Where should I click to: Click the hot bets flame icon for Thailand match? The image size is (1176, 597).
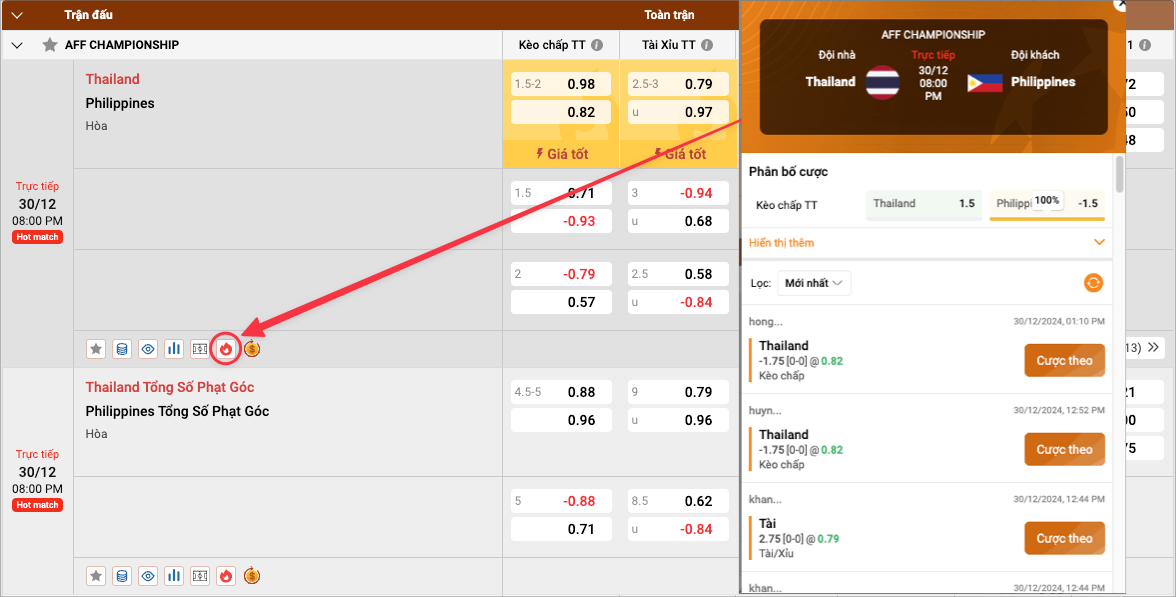[x=226, y=349]
